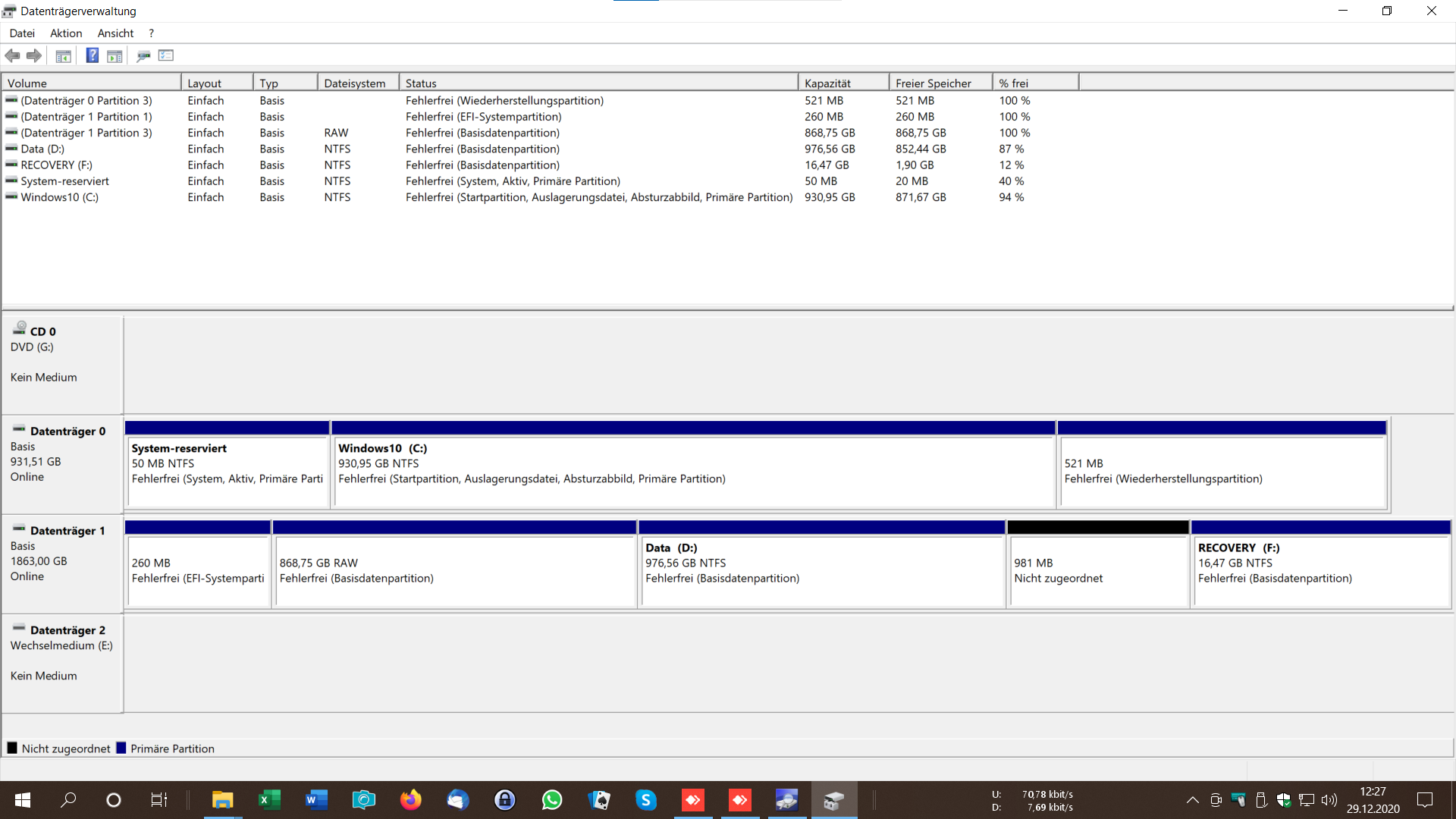Click the back arrow toolbar icon

(x=13, y=55)
